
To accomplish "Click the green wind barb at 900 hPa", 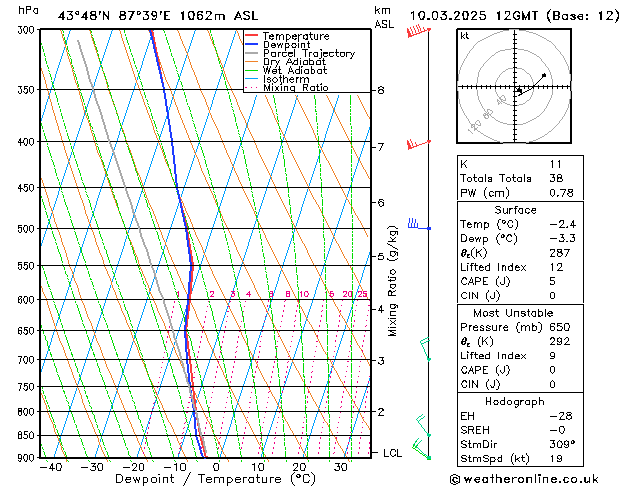I will click(x=421, y=449).
